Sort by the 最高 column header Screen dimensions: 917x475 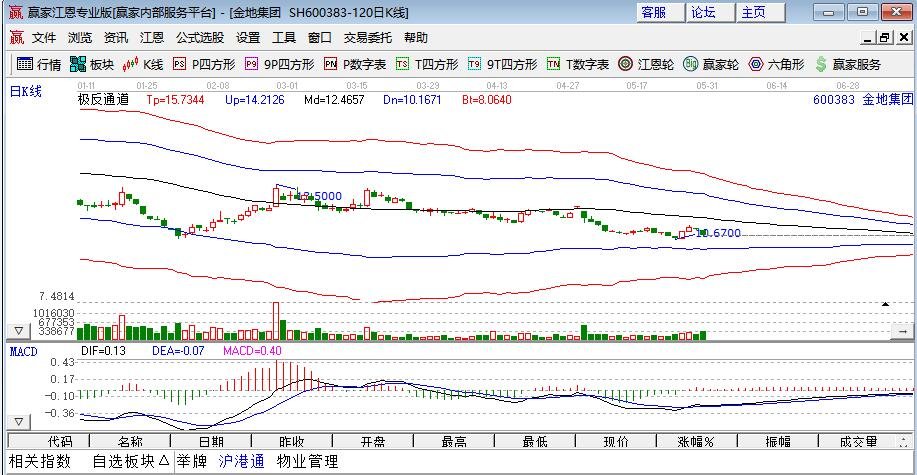tap(454, 442)
